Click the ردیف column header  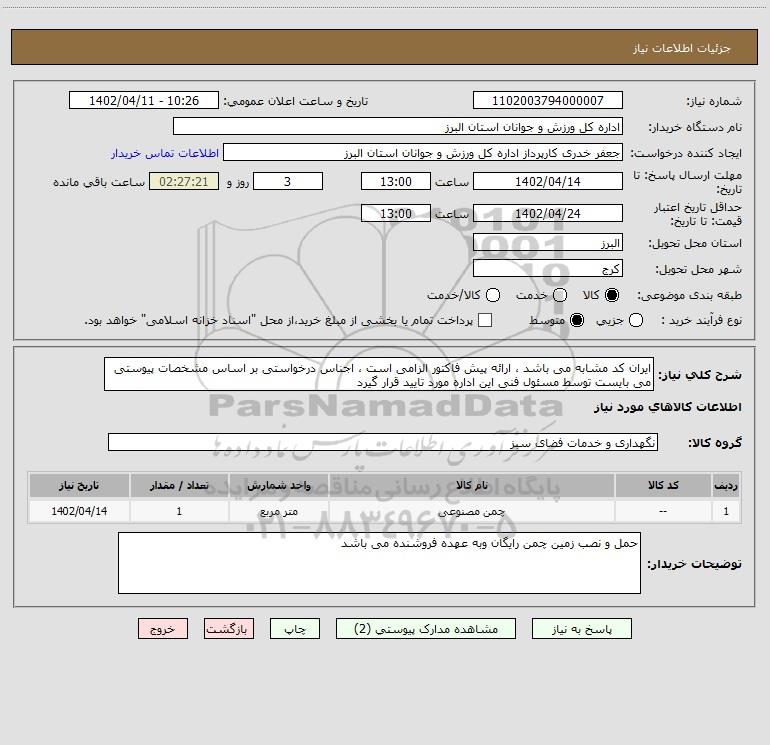tap(726, 485)
